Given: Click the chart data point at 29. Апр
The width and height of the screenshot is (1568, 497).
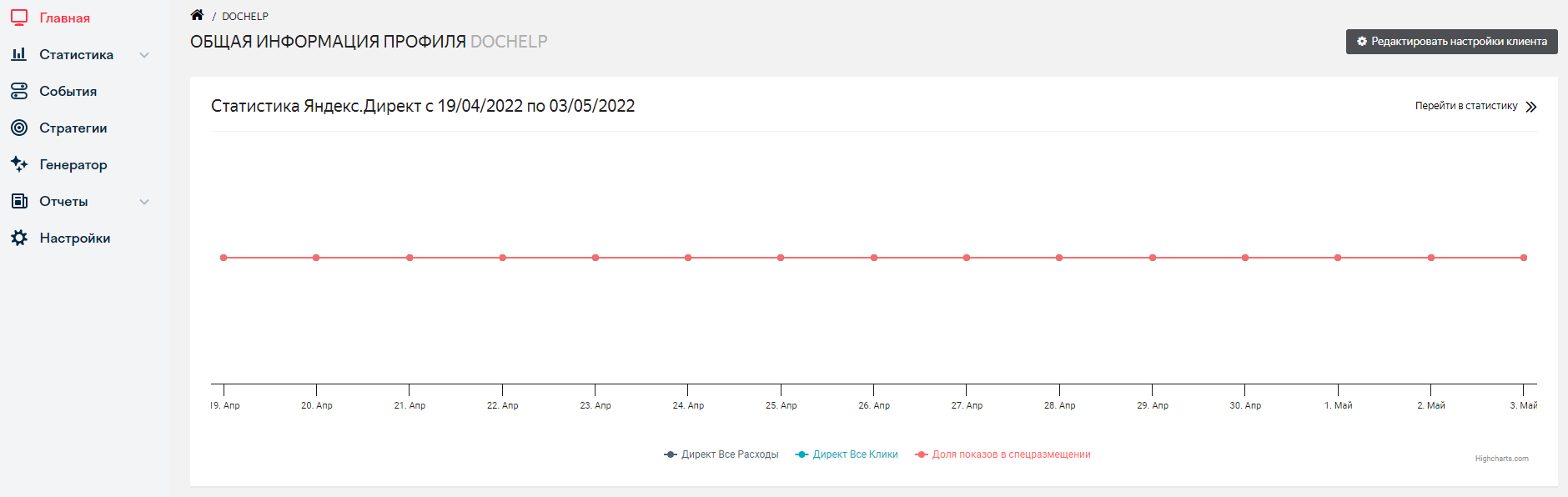Looking at the screenshot, I should [1153, 258].
